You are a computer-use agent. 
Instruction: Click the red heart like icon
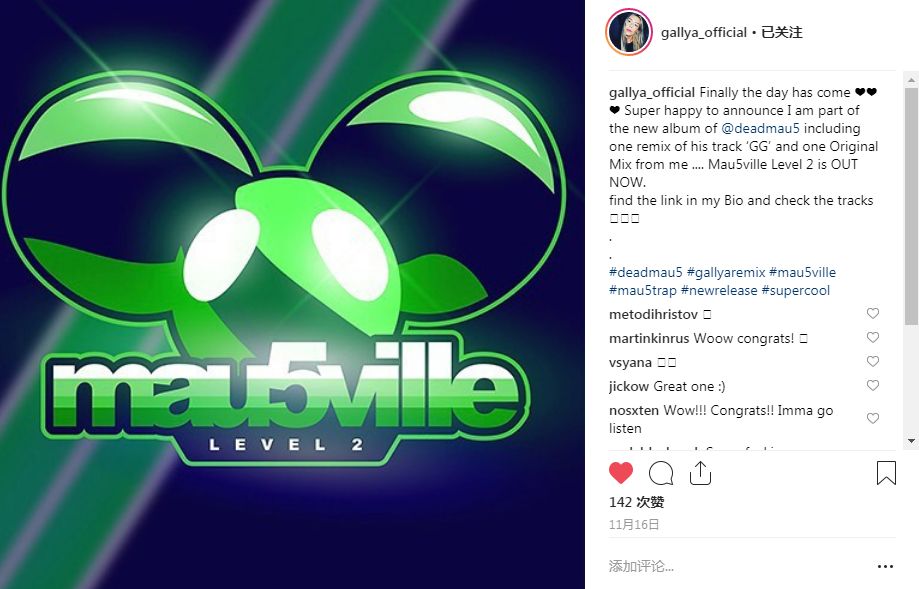[x=621, y=472]
